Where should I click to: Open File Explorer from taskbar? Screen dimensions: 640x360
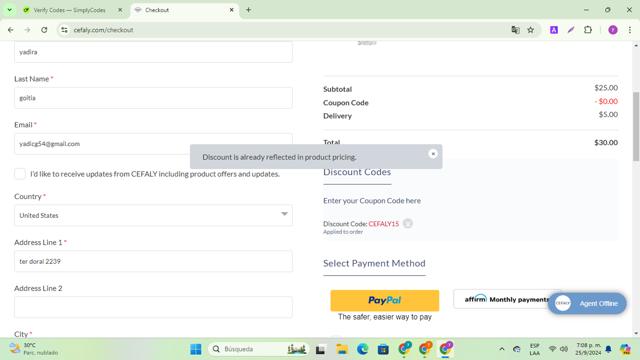click(x=342, y=349)
